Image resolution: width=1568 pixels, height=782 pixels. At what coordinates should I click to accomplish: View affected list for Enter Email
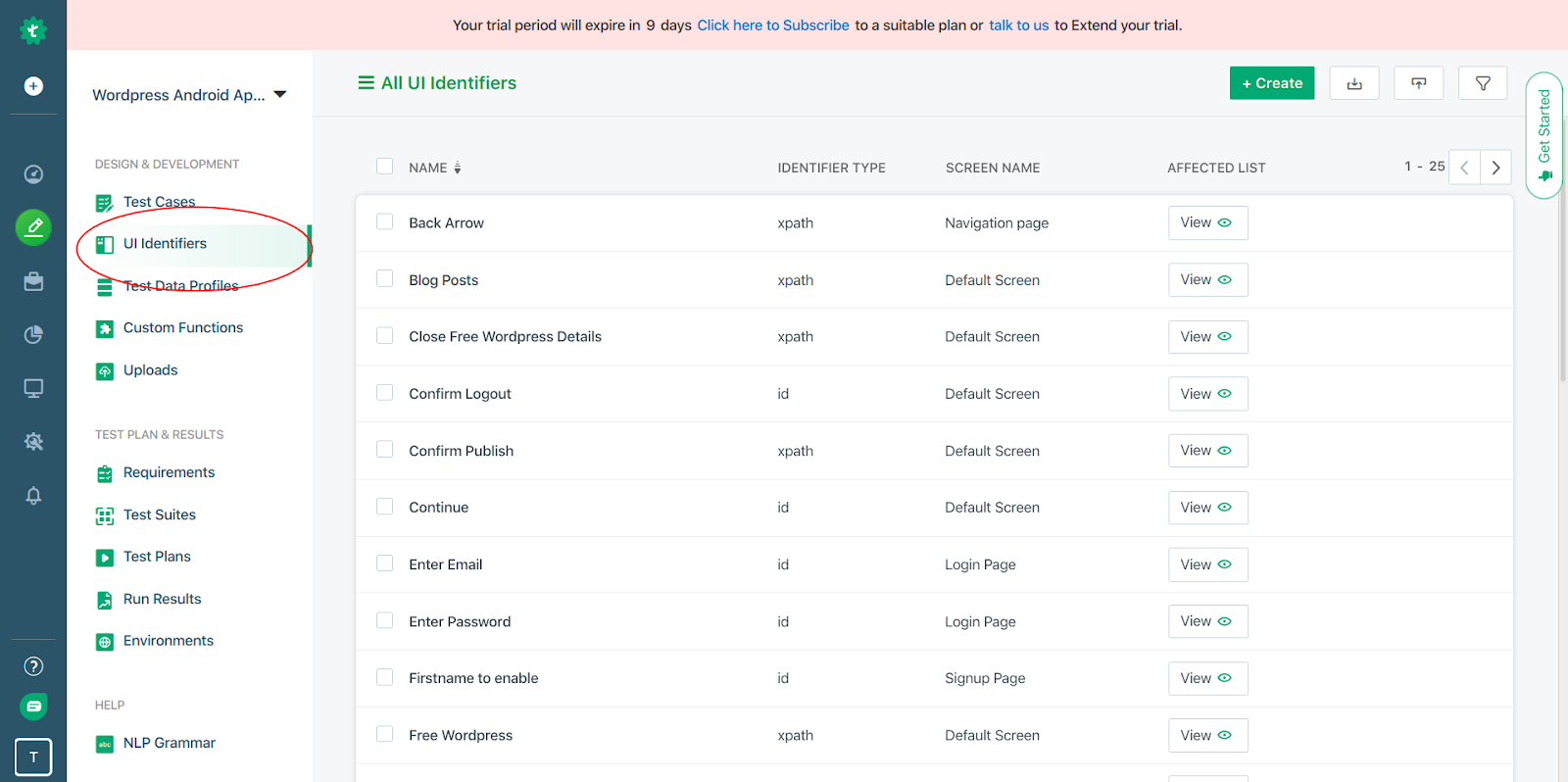tap(1207, 564)
